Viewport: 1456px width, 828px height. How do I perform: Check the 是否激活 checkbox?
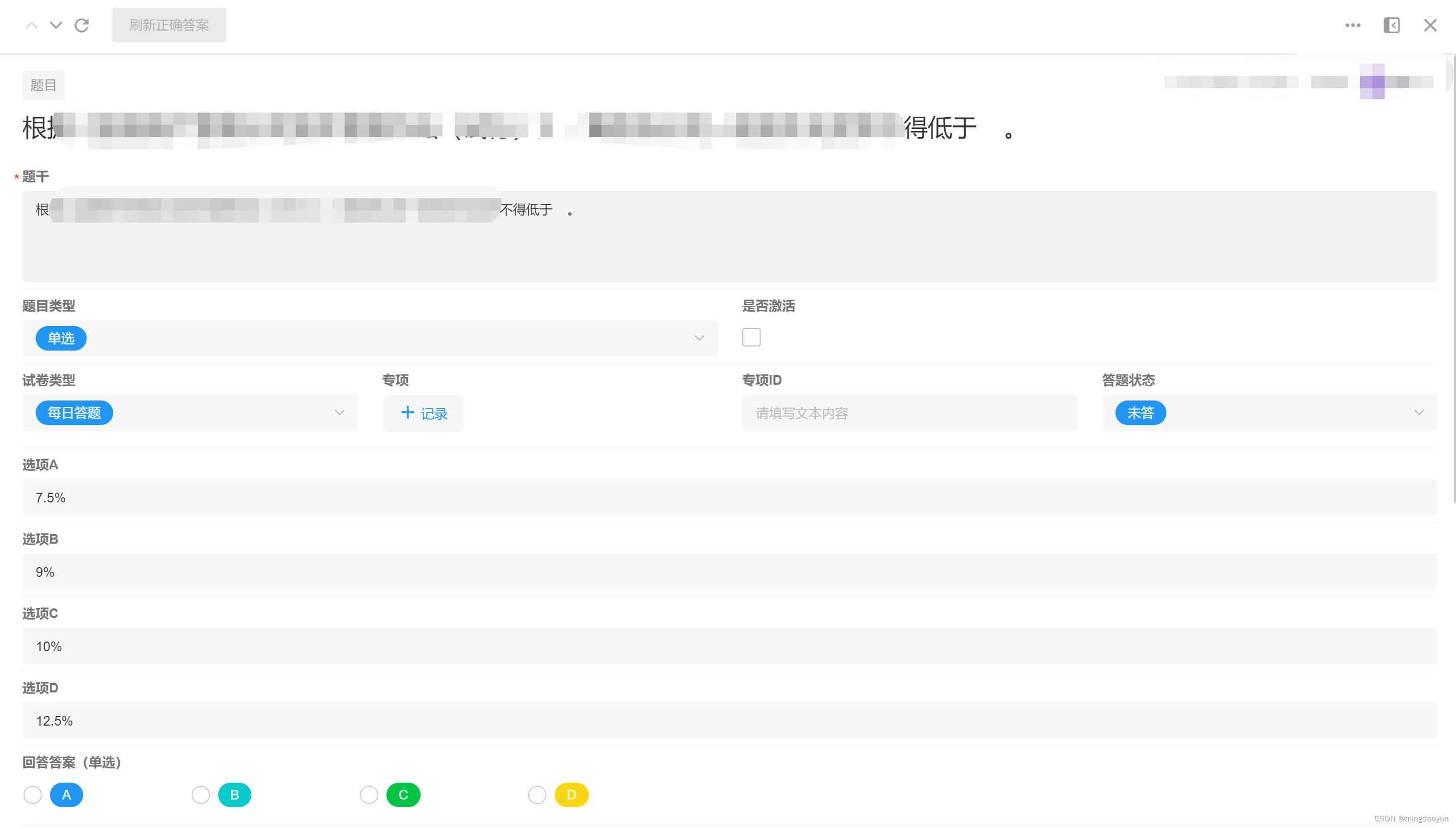click(x=751, y=338)
